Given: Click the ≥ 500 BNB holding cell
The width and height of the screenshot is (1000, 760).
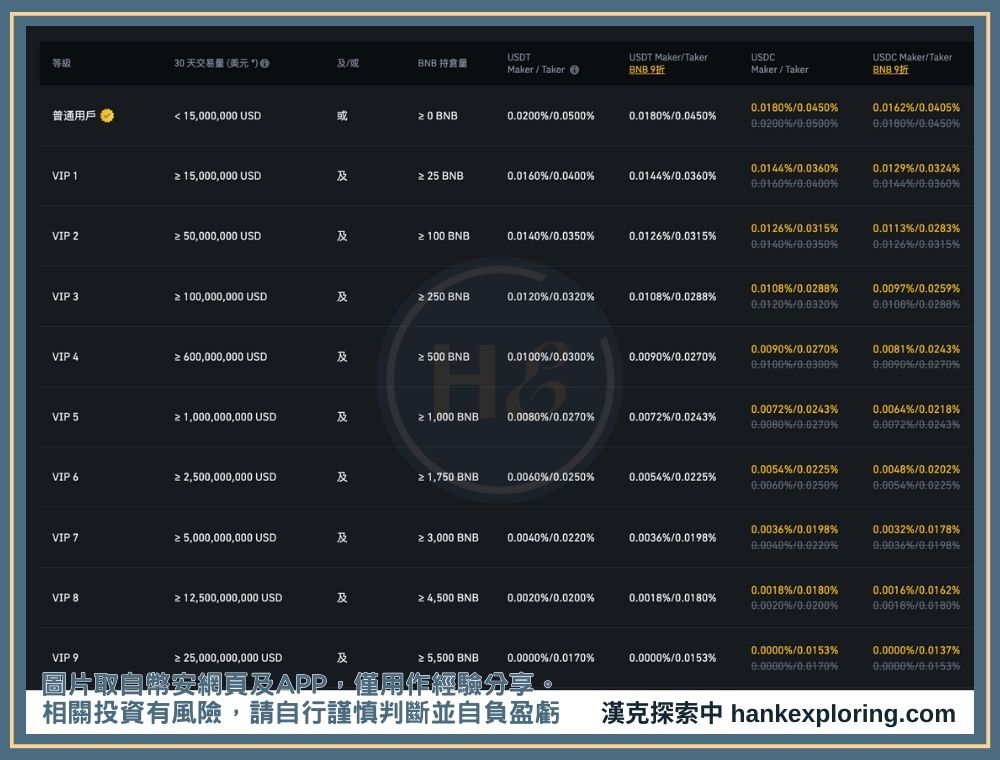Looking at the screenshot, I should point(444,356).
